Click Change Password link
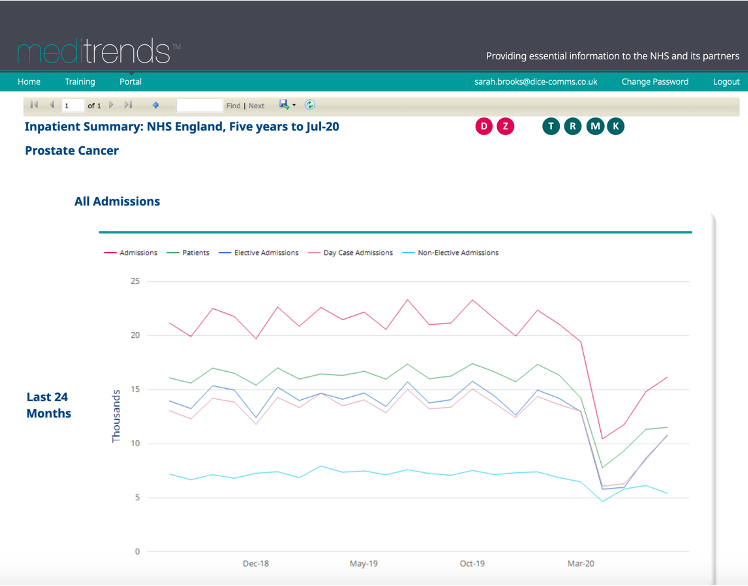The width and height of the screenshot is (748, 586). coord(655,82)
